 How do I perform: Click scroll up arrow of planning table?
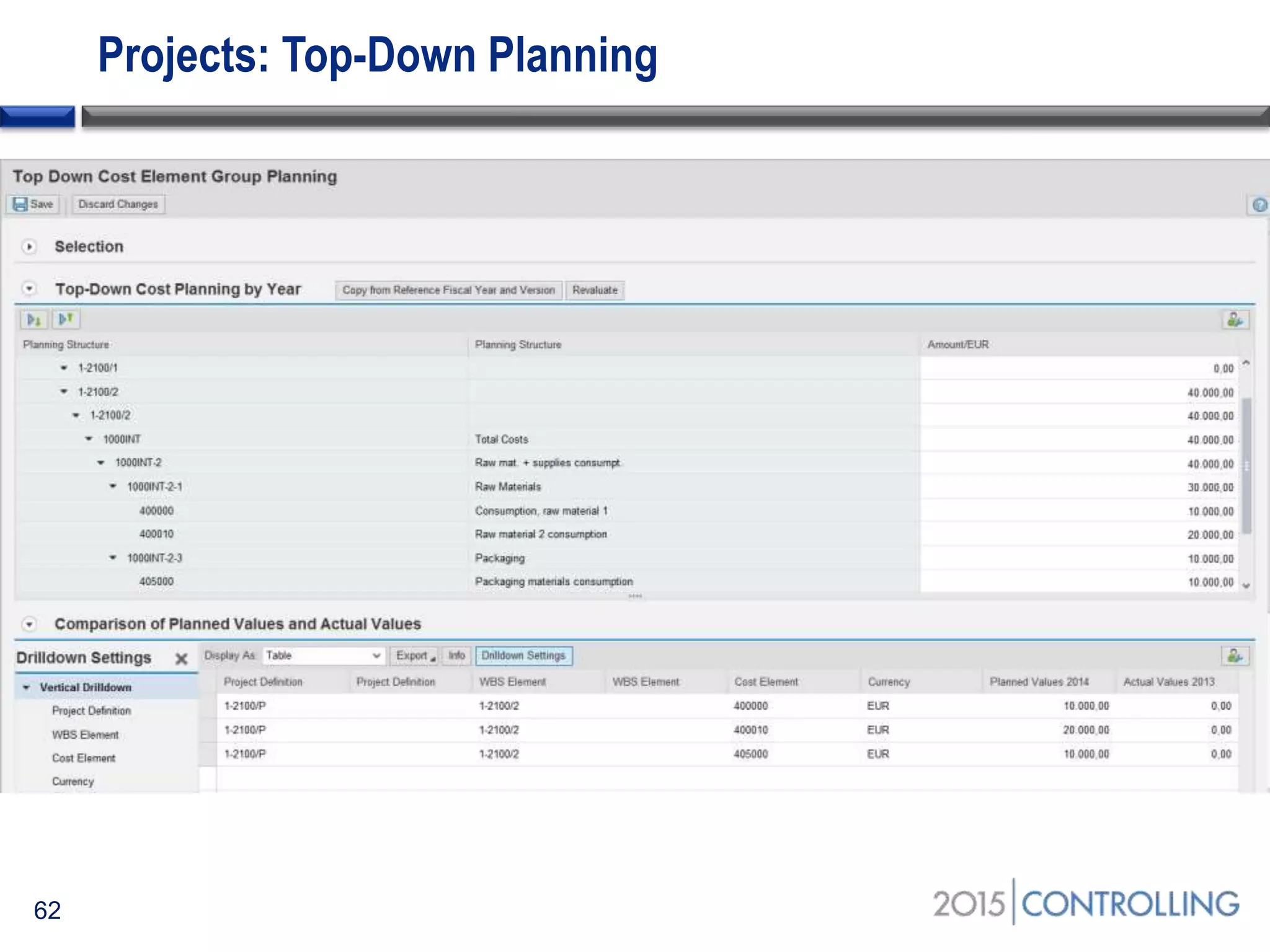[1246, 363]
